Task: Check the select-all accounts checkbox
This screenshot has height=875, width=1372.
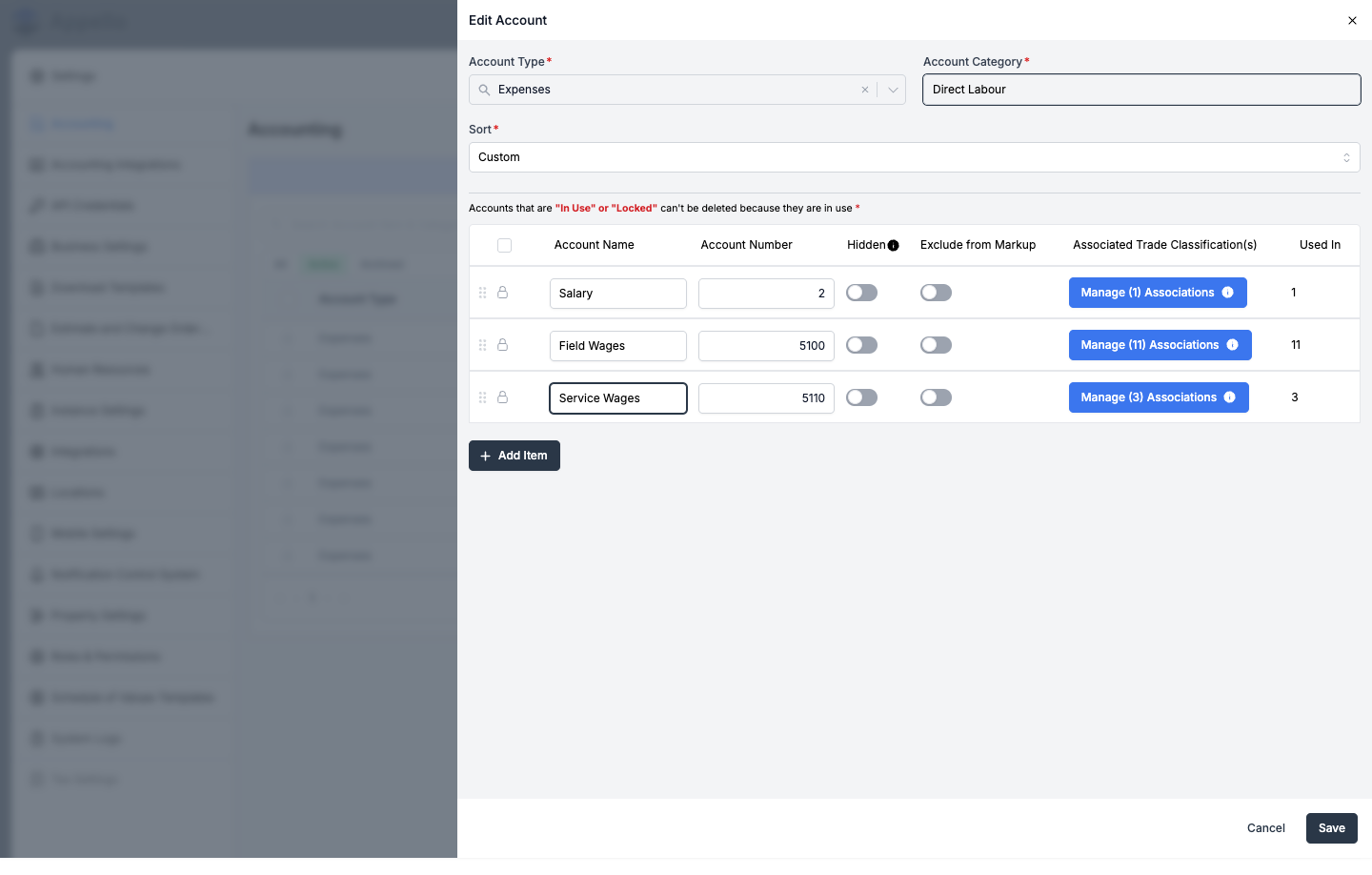Action: click(505, 245)
